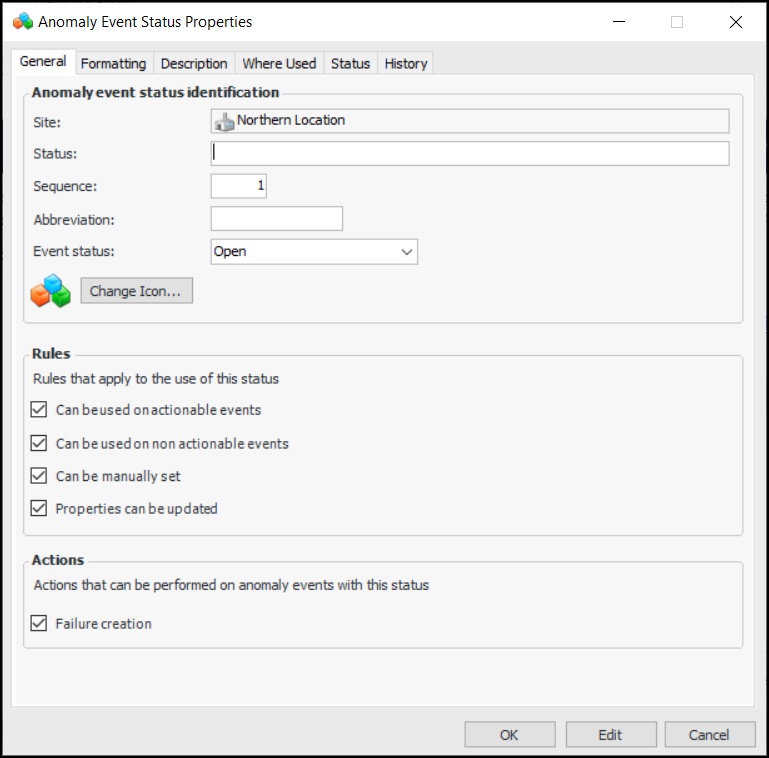Image resolution: width=769 pixels, height=758 pixels.
Task: Disable the Can be manually set checkbox
Action: tap(39, 476)
